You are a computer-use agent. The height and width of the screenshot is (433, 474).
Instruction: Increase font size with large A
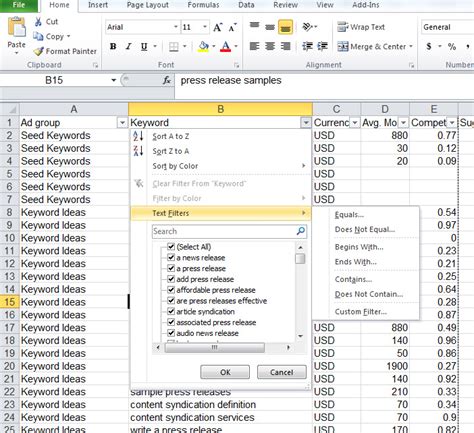[x=217, y=27]
